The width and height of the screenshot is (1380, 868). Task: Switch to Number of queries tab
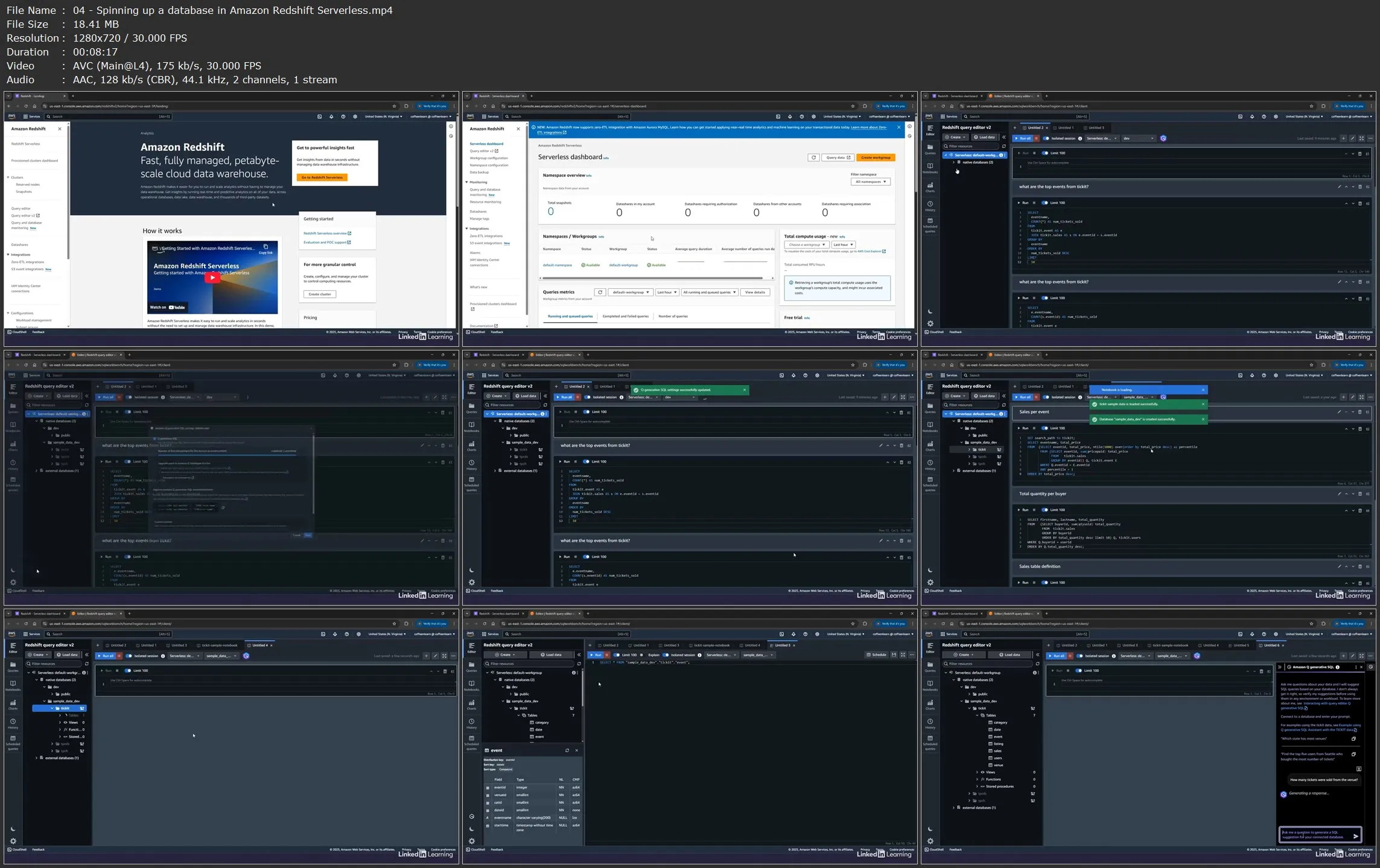[x=673, y=316]
